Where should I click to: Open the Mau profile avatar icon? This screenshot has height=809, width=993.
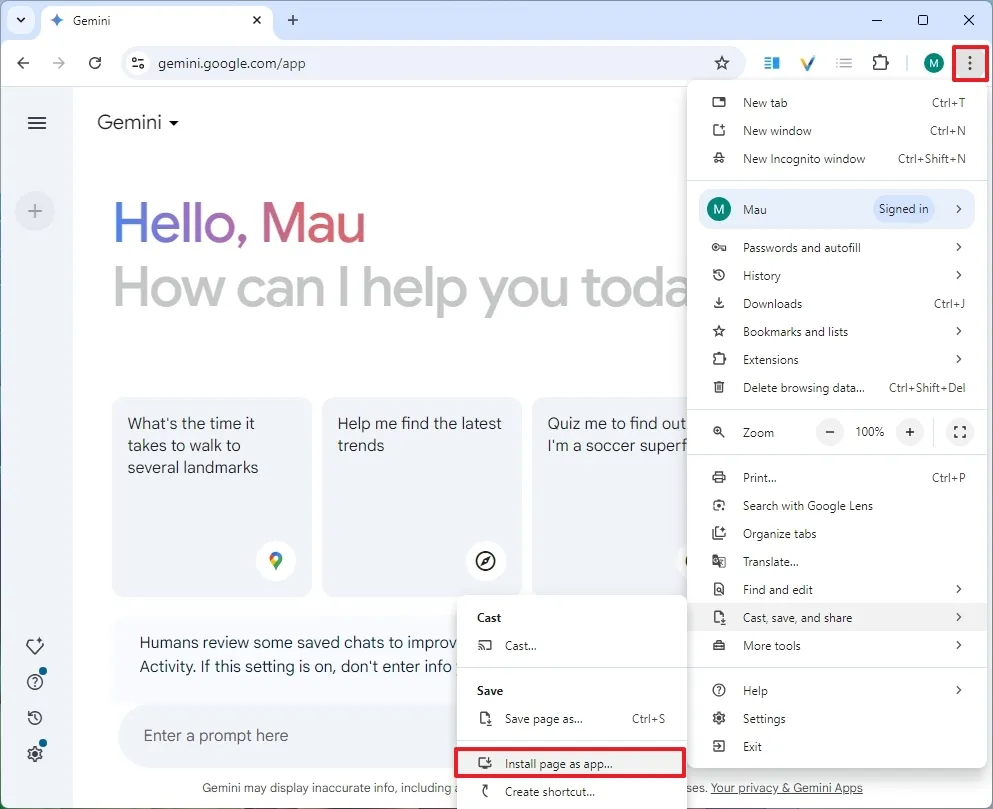(x=933, y=62)
